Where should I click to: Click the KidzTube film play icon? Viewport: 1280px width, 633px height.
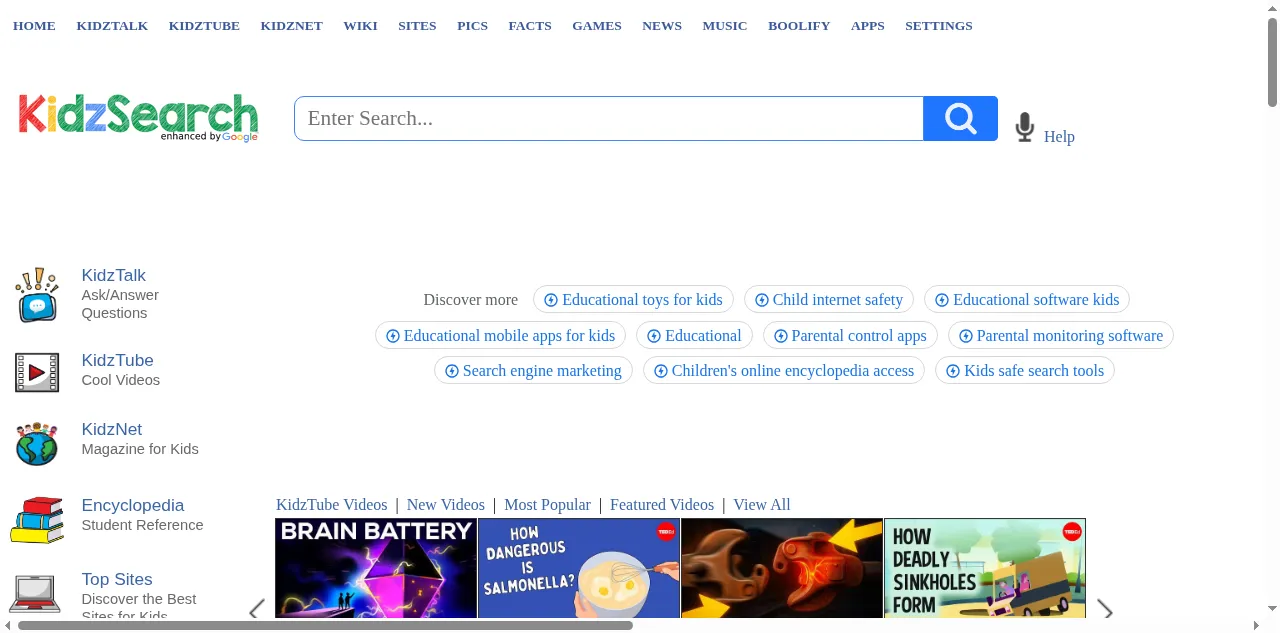pos(37,372)
